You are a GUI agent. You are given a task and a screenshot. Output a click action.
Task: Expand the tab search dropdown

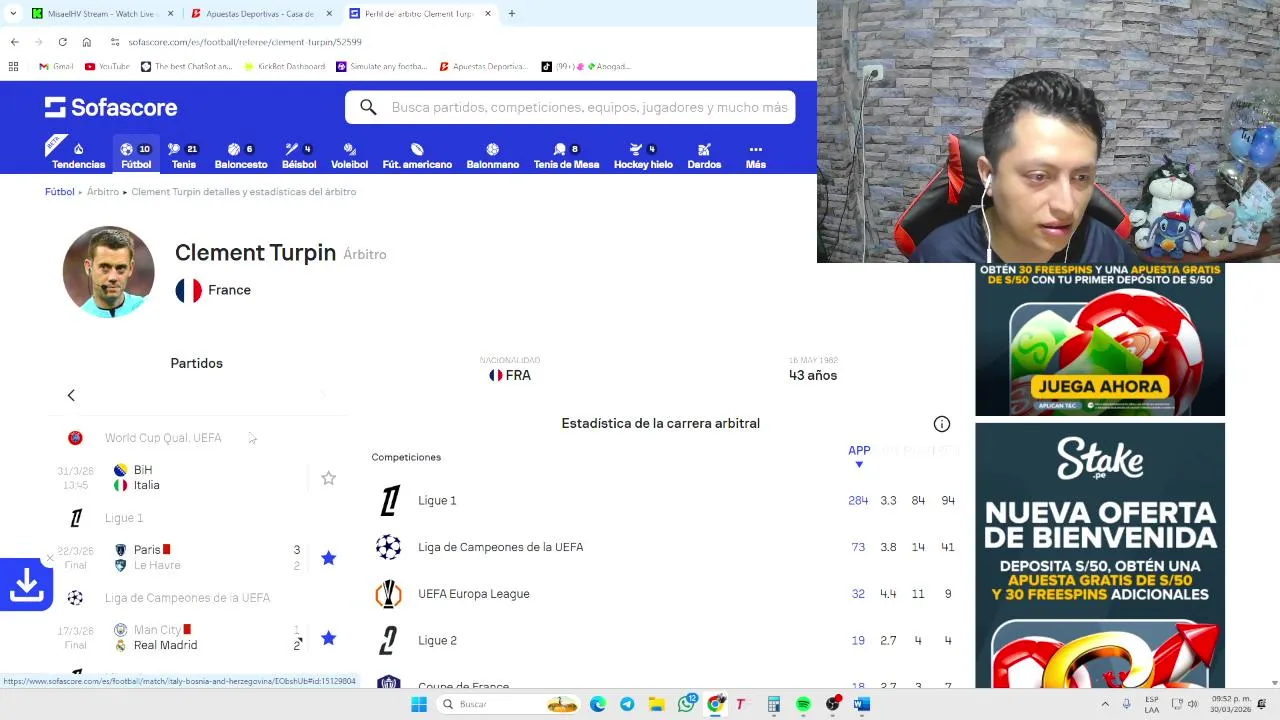(x=12, y=14)
